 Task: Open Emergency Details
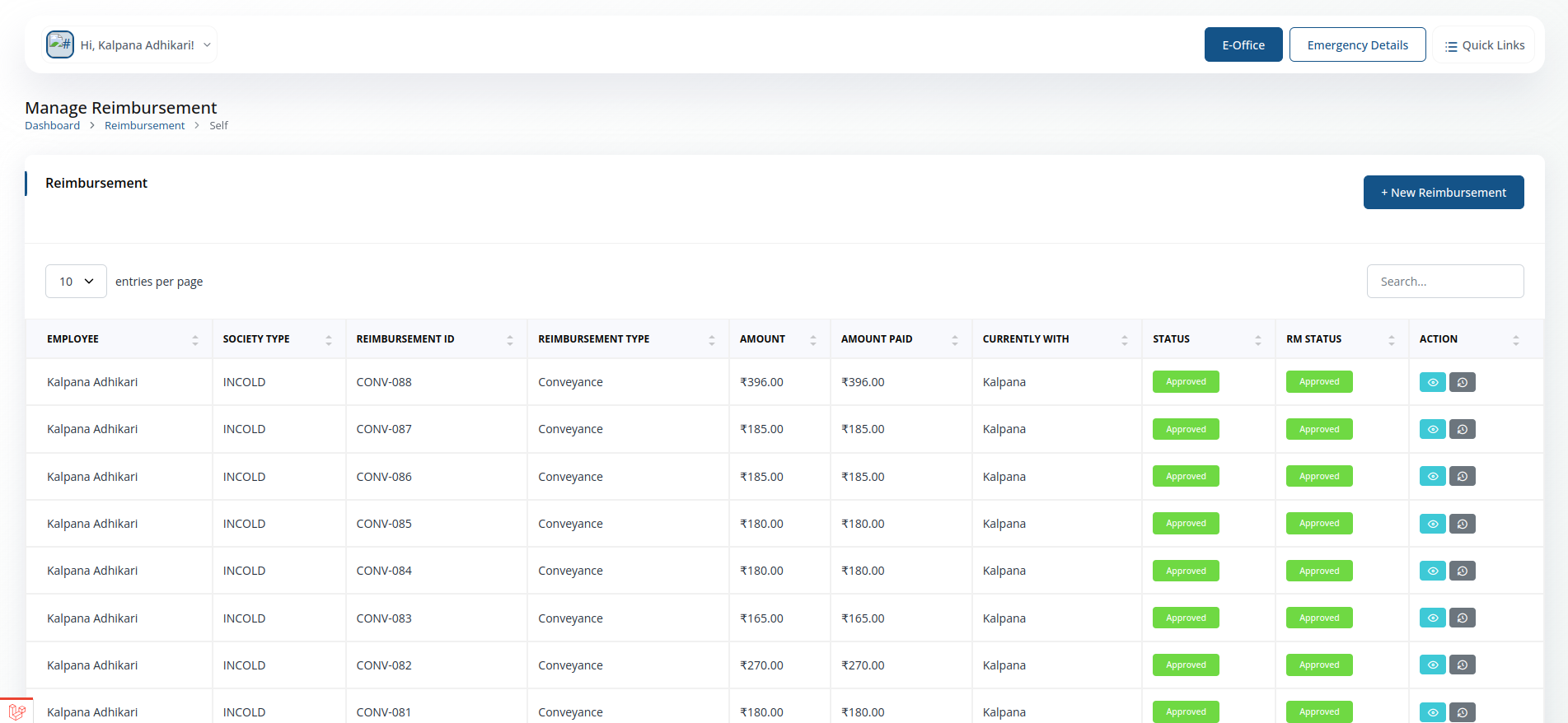1357,44
